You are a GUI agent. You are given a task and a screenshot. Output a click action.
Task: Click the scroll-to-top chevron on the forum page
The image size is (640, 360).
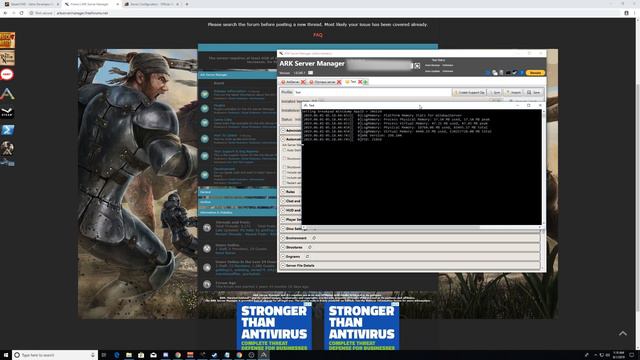[x=623, y=333]
